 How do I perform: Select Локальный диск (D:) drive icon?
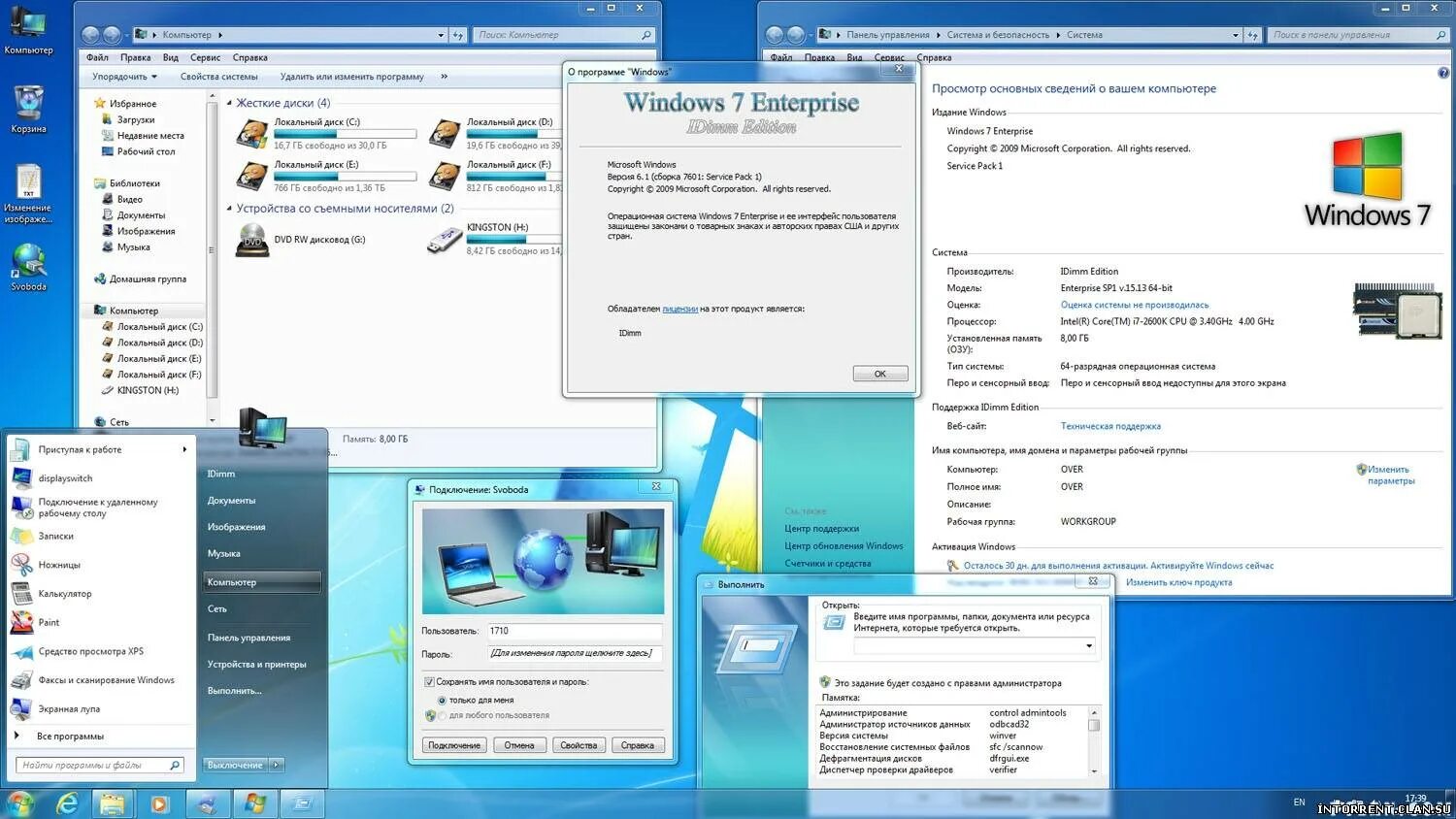tap(446, 134)
